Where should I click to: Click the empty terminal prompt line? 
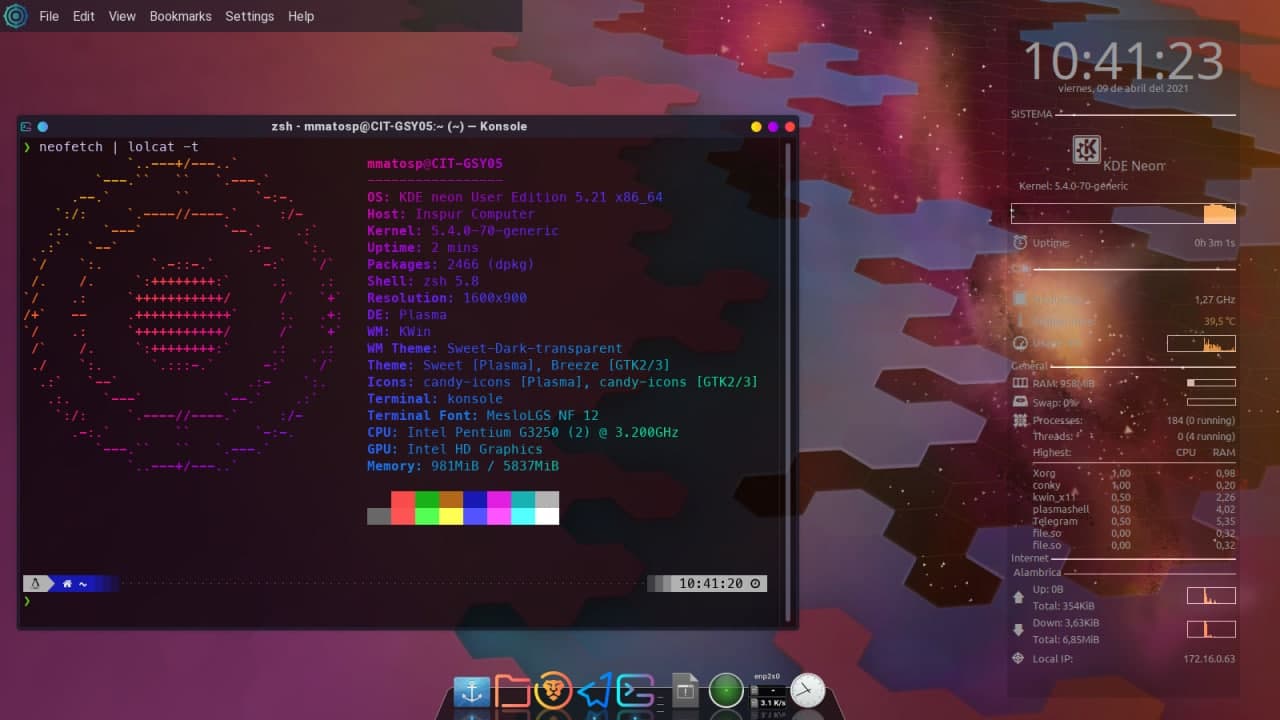(x=300, y=601)
